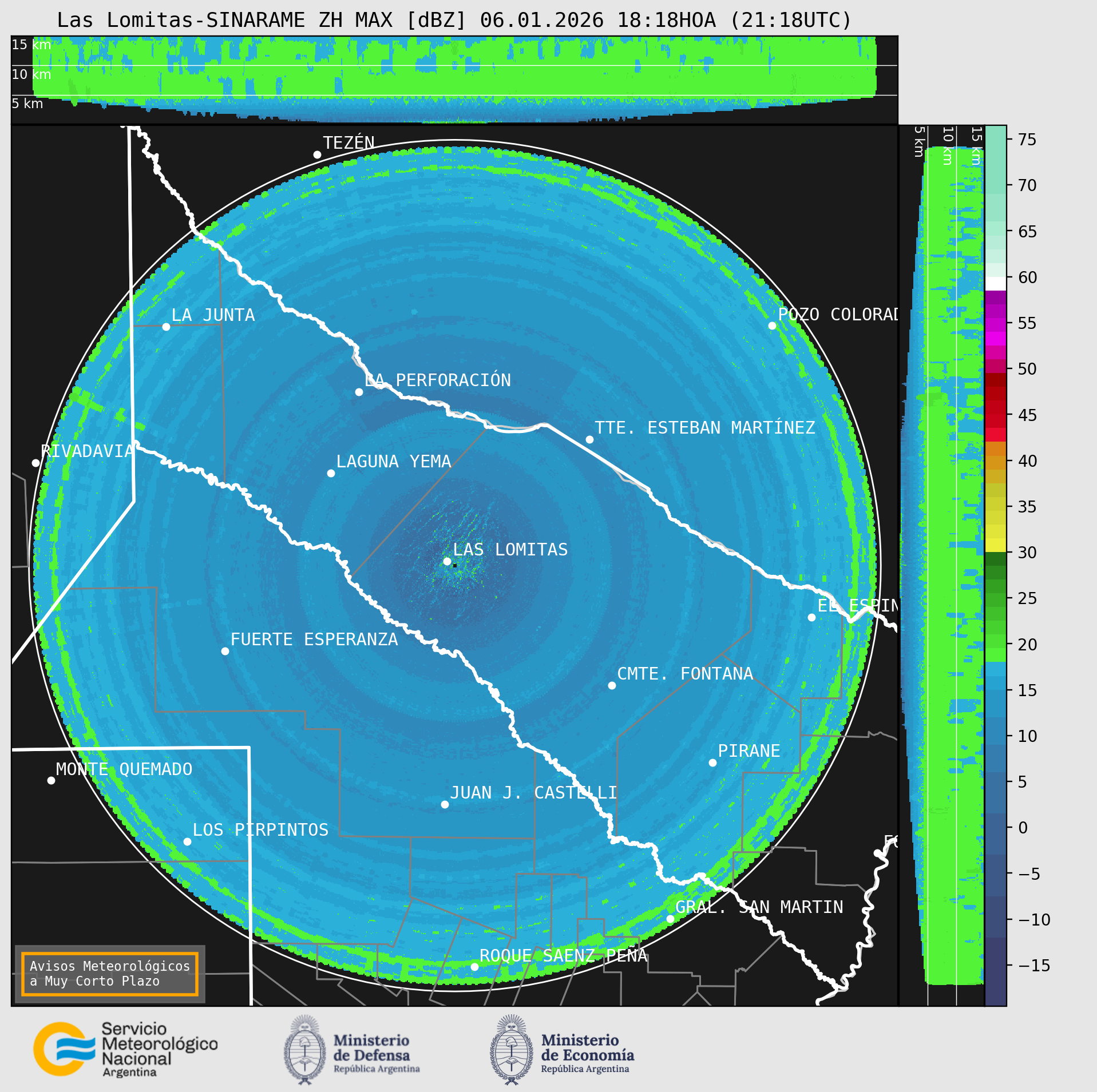
Task: Click the magenta 55 dBZ colorbar swatch
Action: click(x=996, y=325)
